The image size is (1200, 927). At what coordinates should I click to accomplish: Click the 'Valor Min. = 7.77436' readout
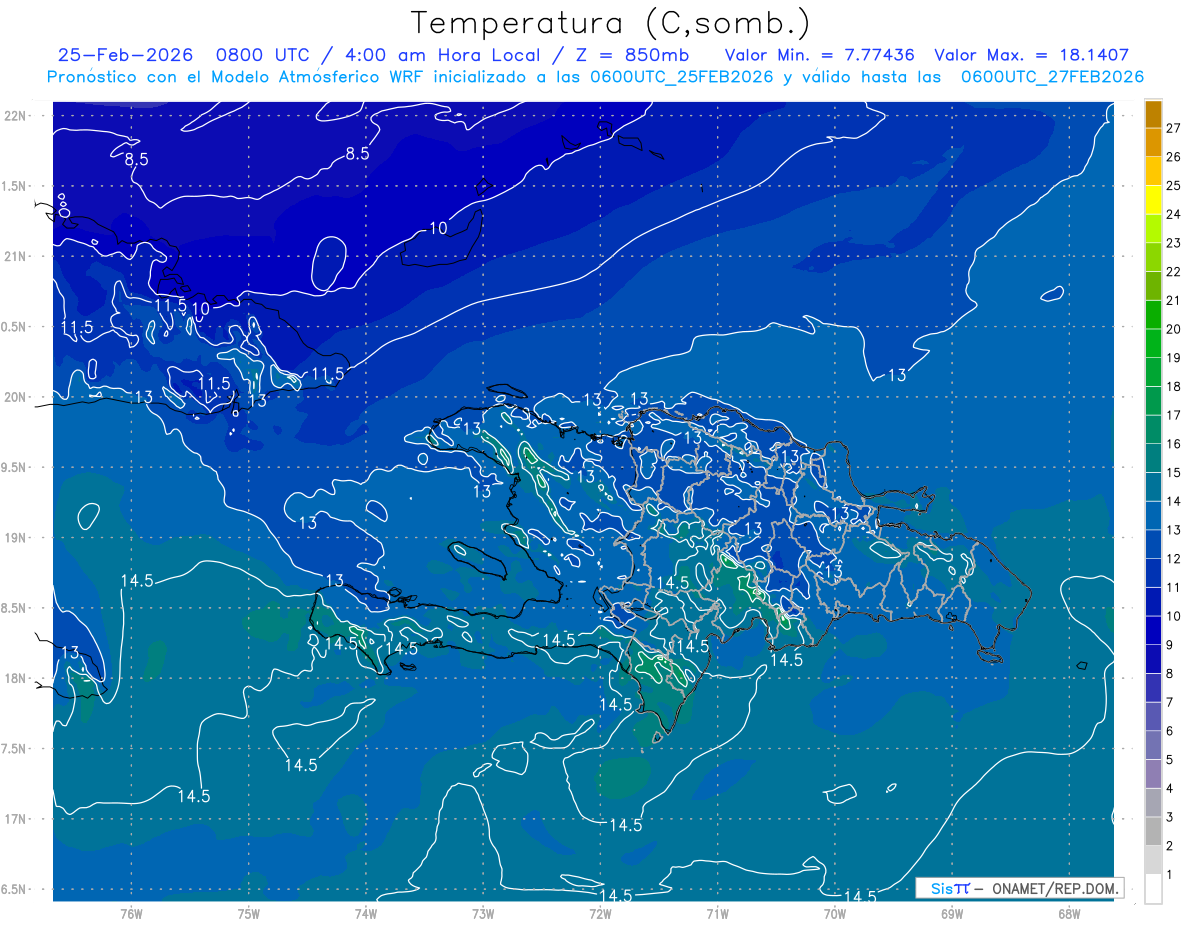click(x=819, y=55)
